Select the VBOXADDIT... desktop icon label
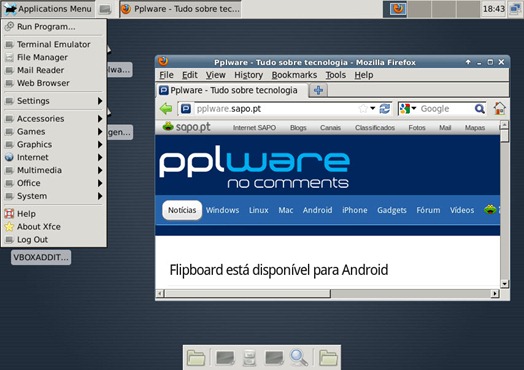The width and height of the screenshot is (524, 370). coord(41,257)
